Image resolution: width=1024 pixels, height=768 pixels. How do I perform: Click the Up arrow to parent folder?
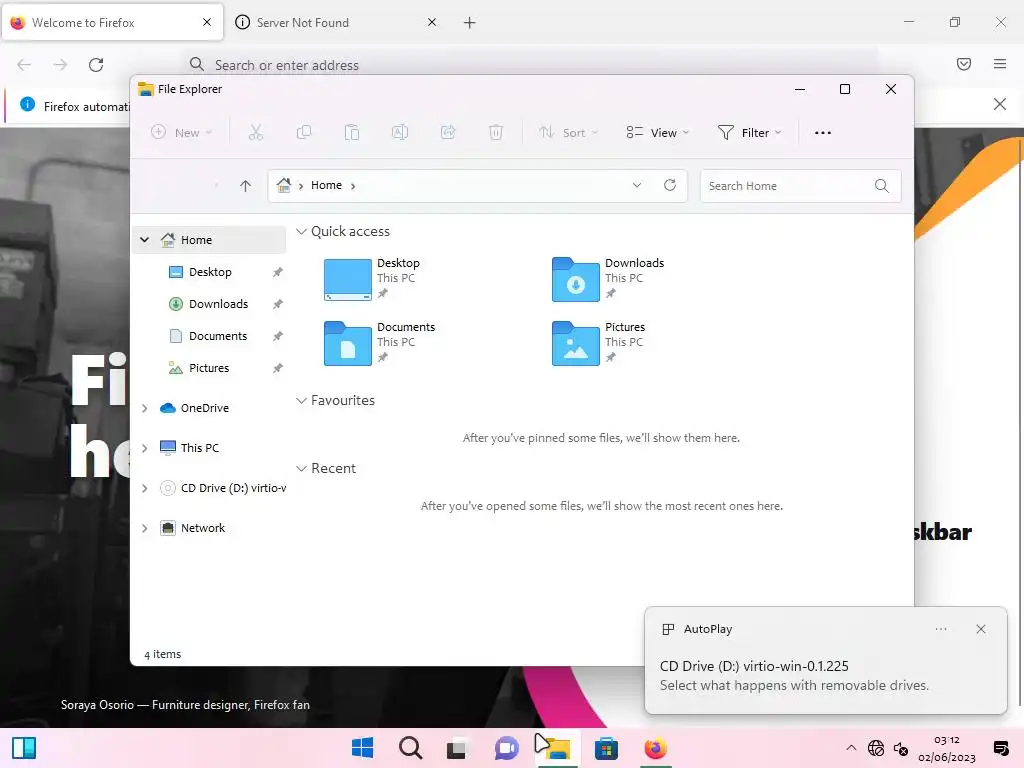pyautogui.click(x=246, y=186)
